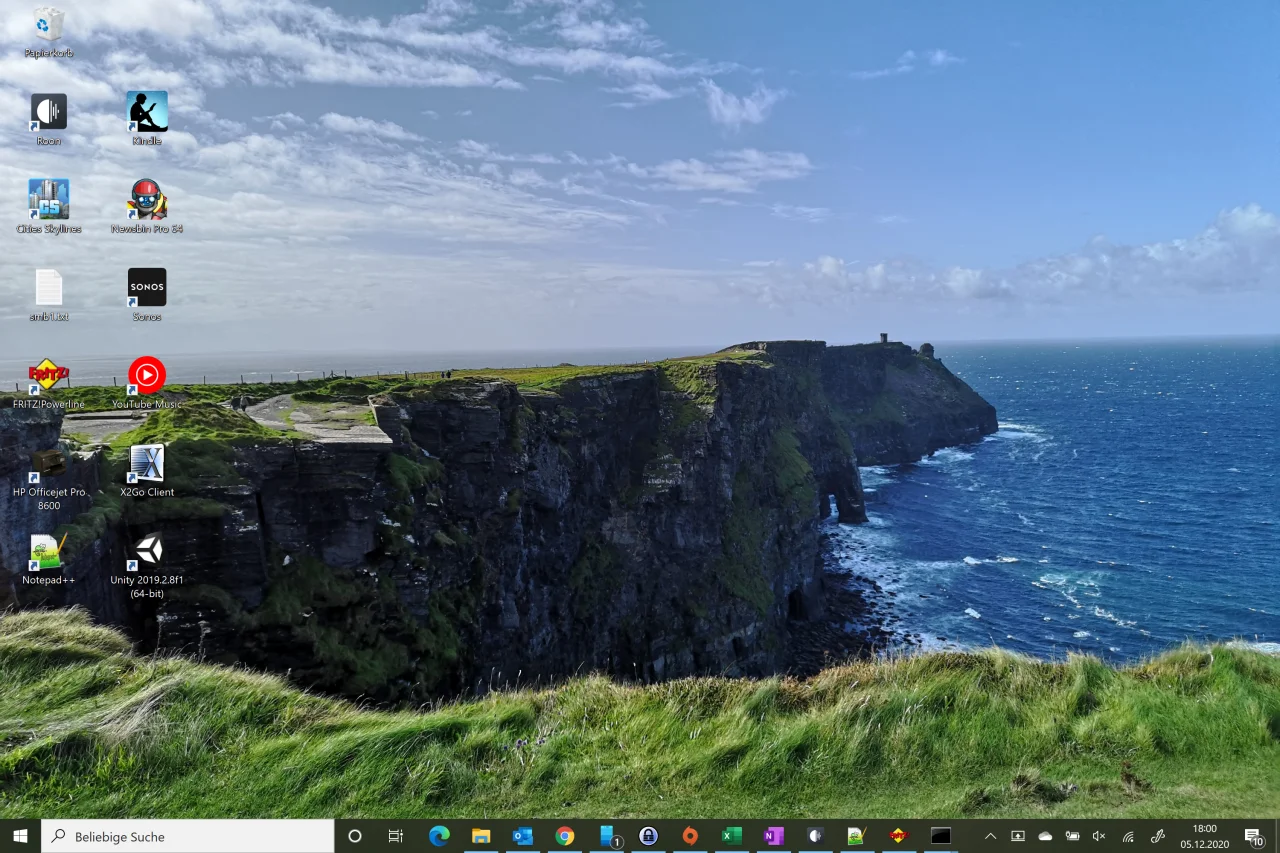The width and height of the screenshot is (1280, 853).
Task: Select the Newsbin Pro 64 shortcut
Action: pos(147,200)
